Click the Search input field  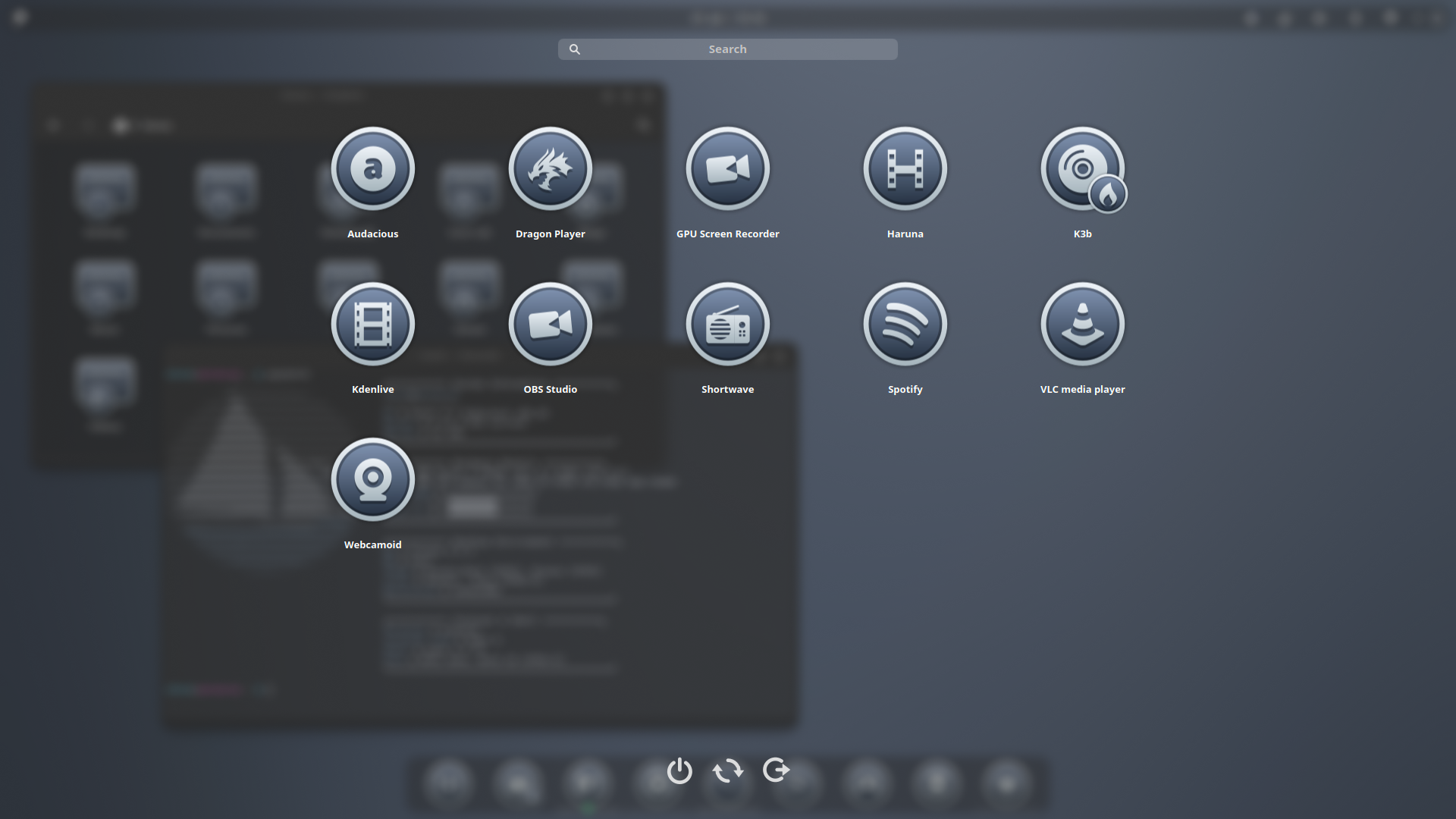point(728,49)
